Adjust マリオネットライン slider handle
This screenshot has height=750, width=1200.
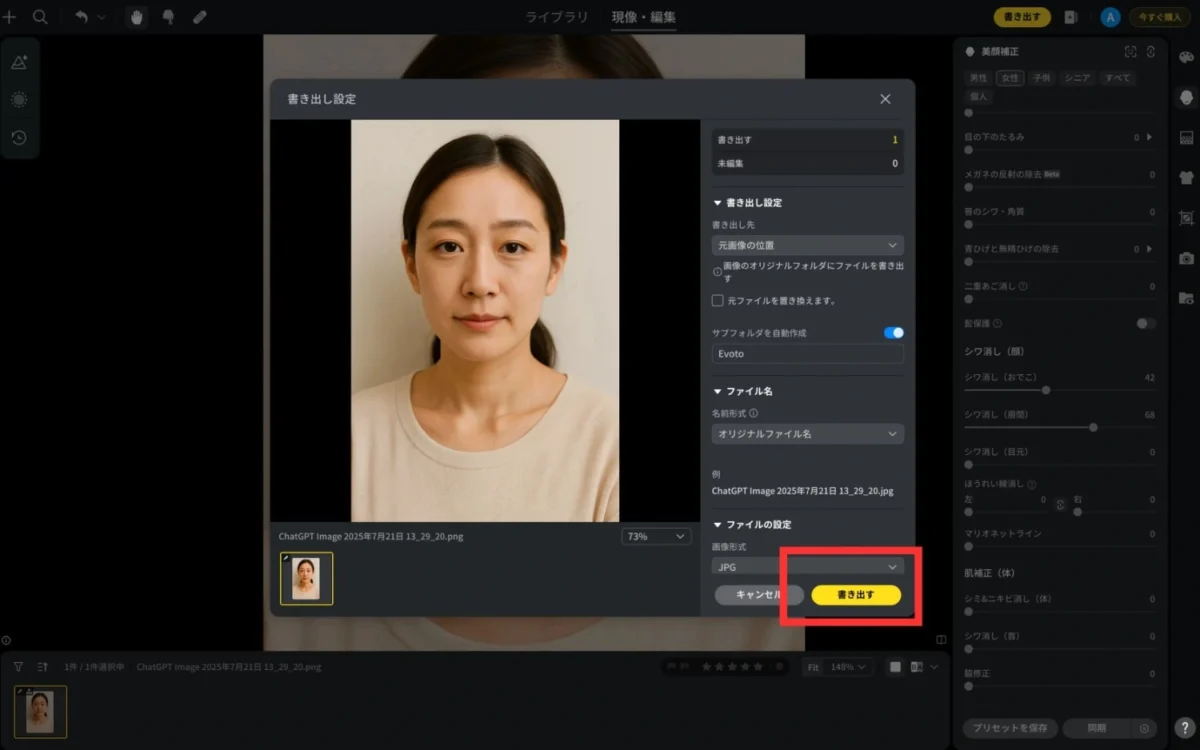968,546
